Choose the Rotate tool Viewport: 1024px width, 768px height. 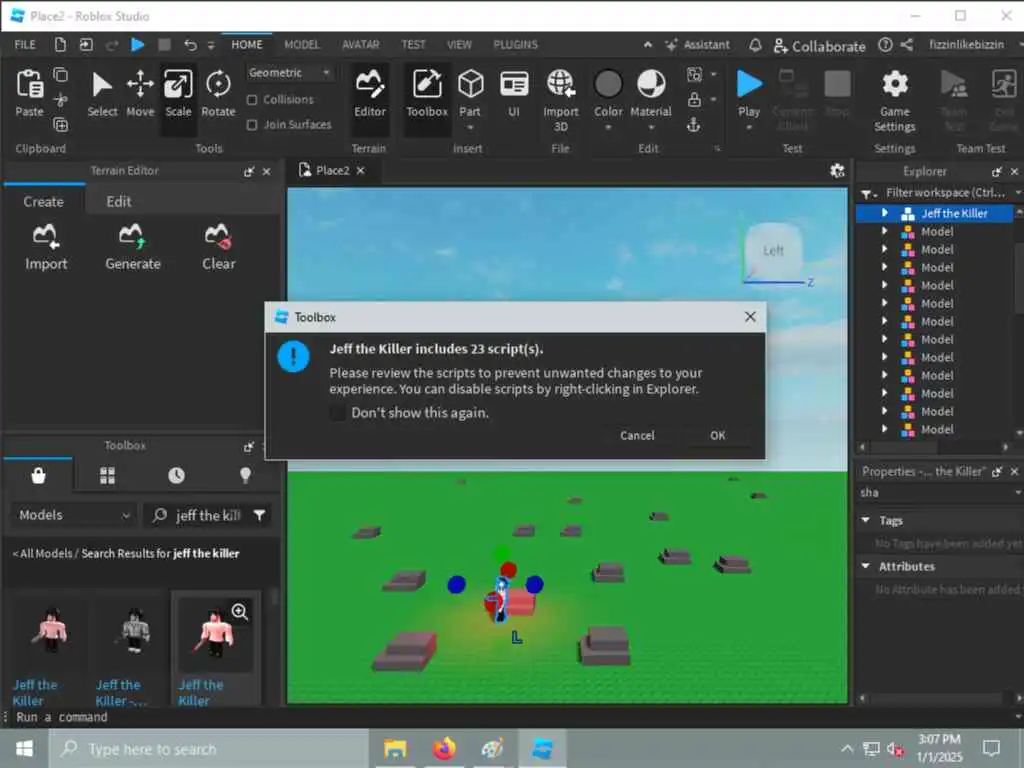pos(218,93)
